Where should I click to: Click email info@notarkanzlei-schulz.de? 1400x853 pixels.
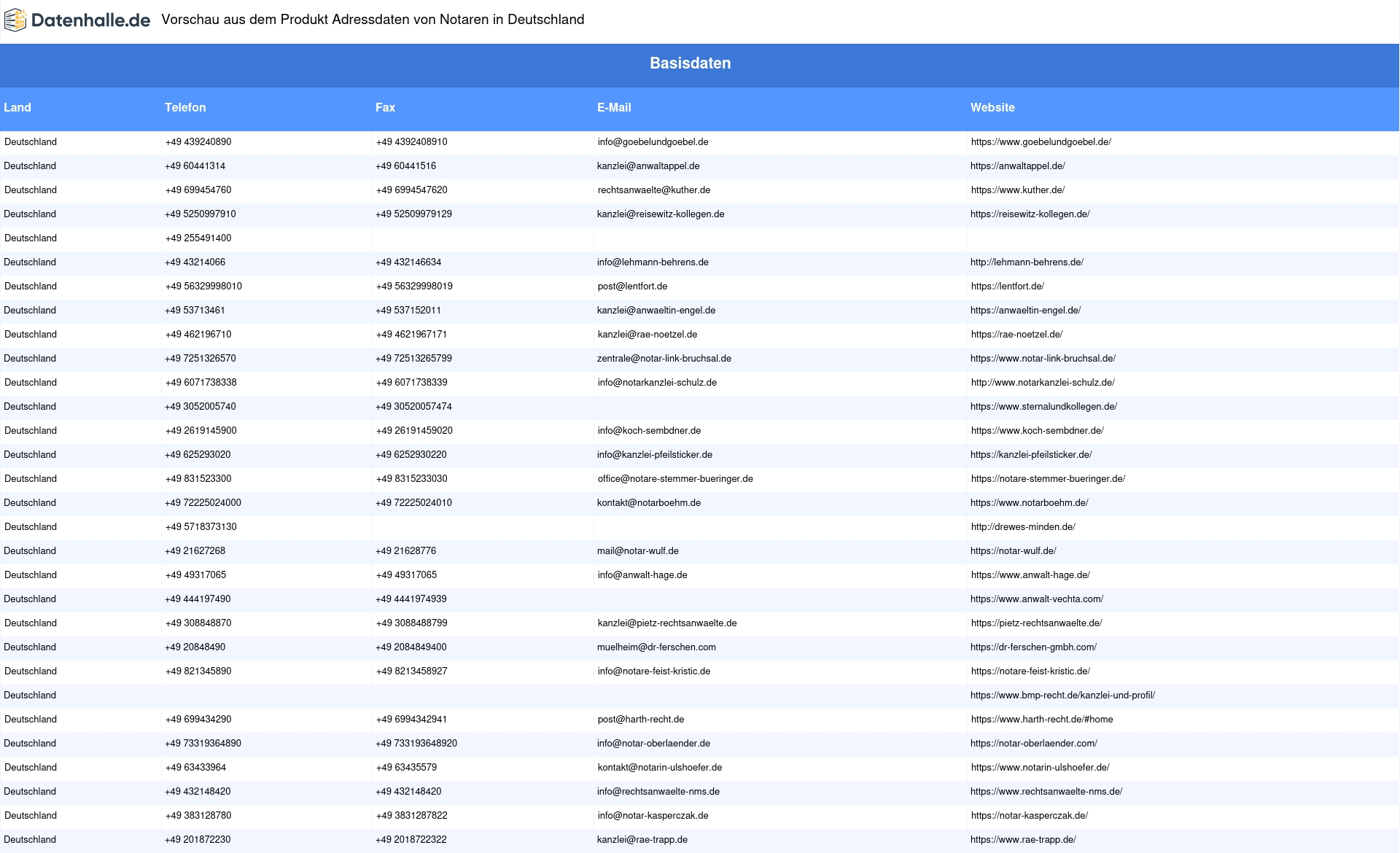pos(657,383)
